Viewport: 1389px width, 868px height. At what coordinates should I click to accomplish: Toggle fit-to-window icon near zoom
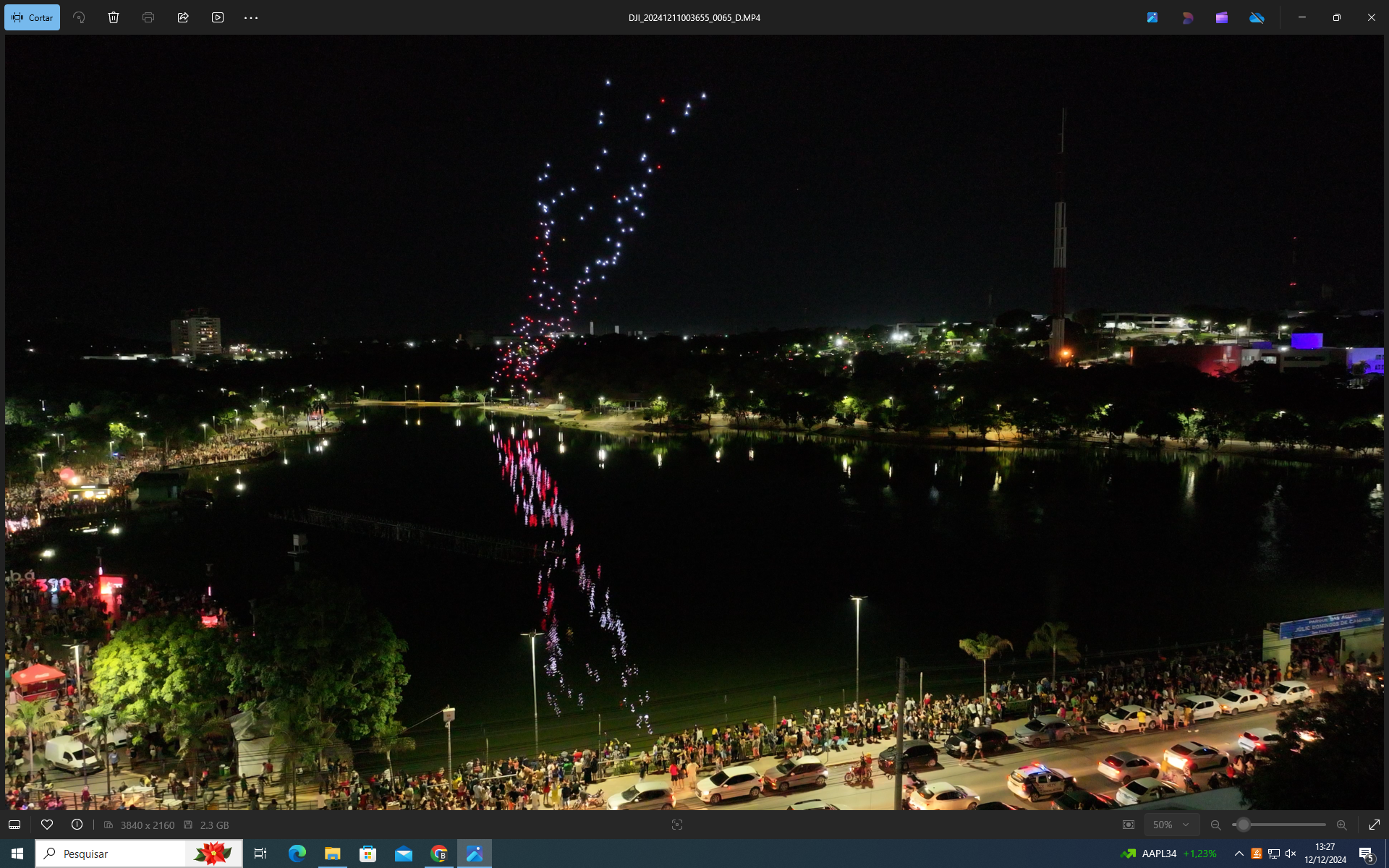tap(1129, 825)
